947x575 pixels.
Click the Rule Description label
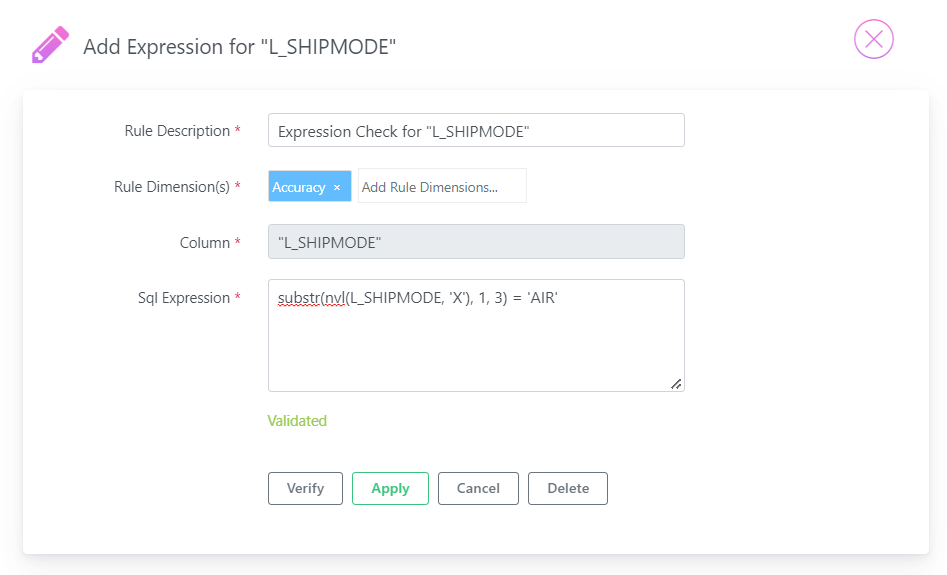click(x=177, y=131)
